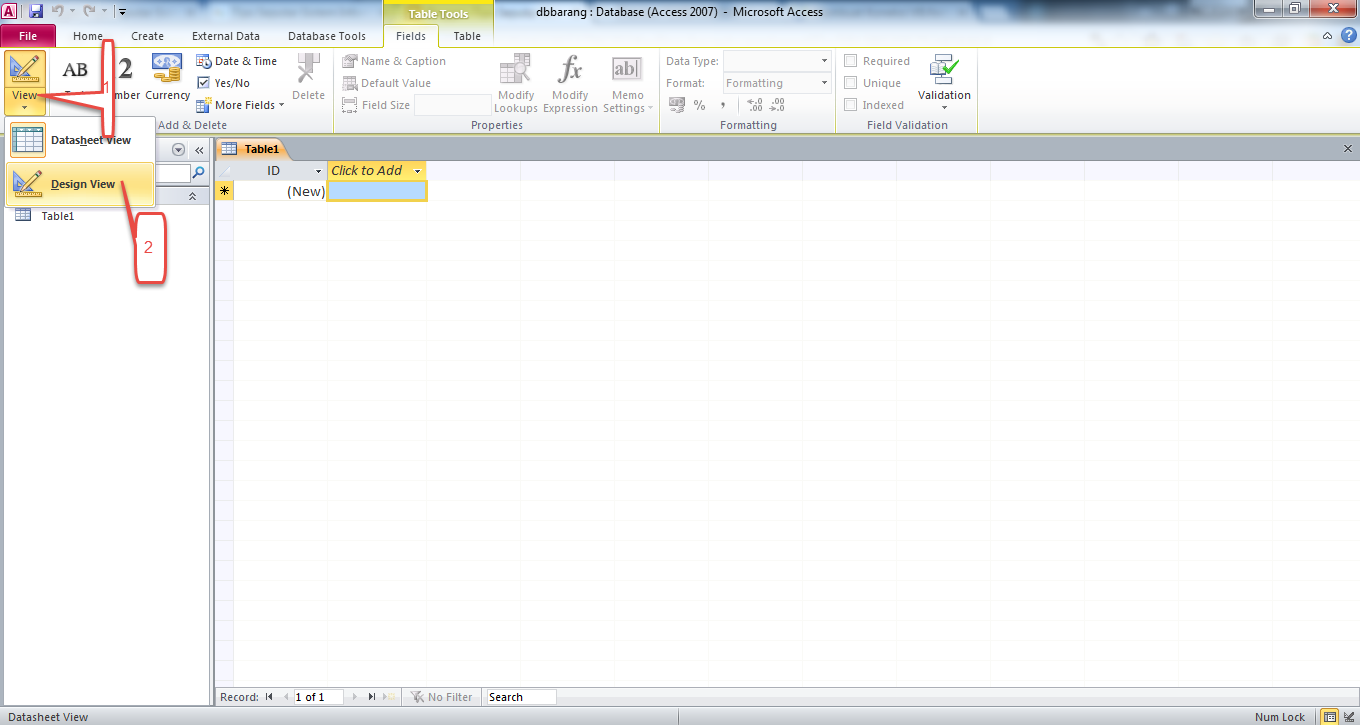This screenshot has width=1360, height=725.
Task: Click the Access application logo icon
Action: click(10, 11)
